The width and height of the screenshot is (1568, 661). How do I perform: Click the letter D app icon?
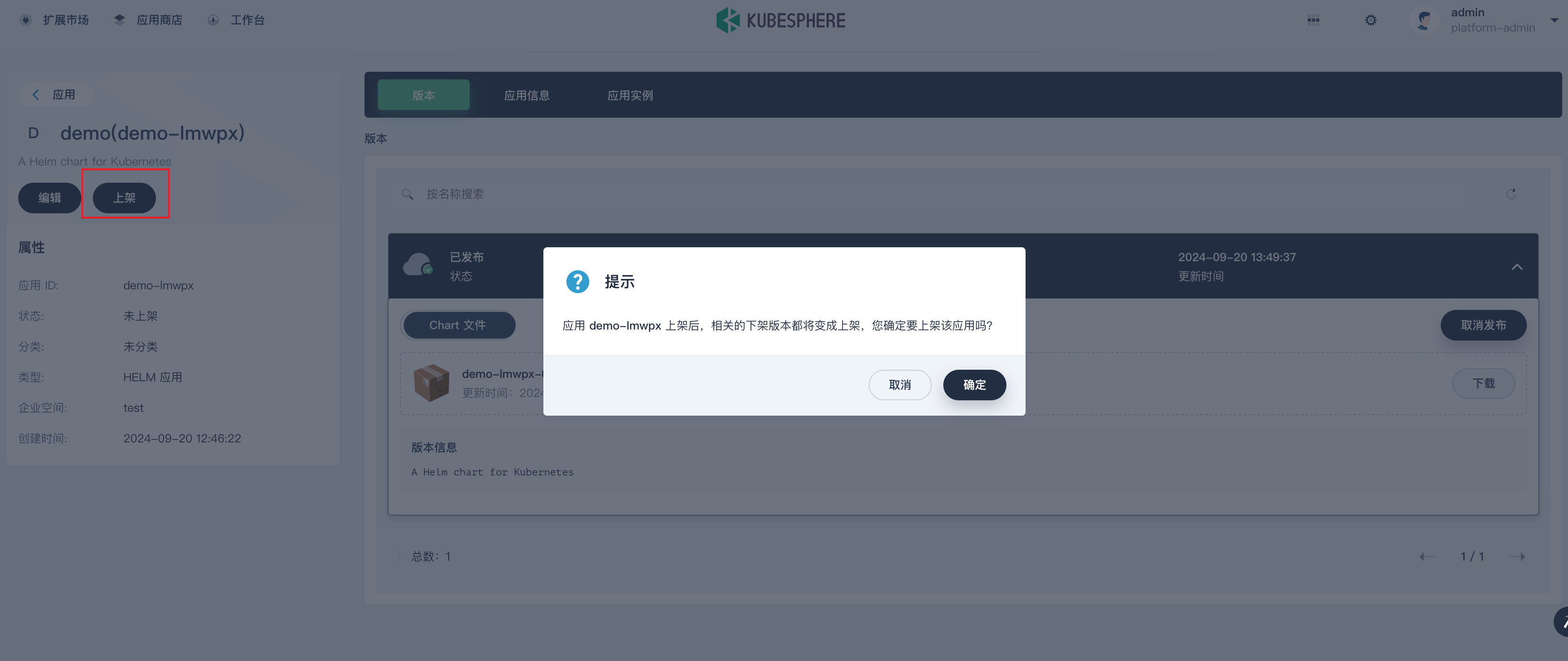[33, 132]
